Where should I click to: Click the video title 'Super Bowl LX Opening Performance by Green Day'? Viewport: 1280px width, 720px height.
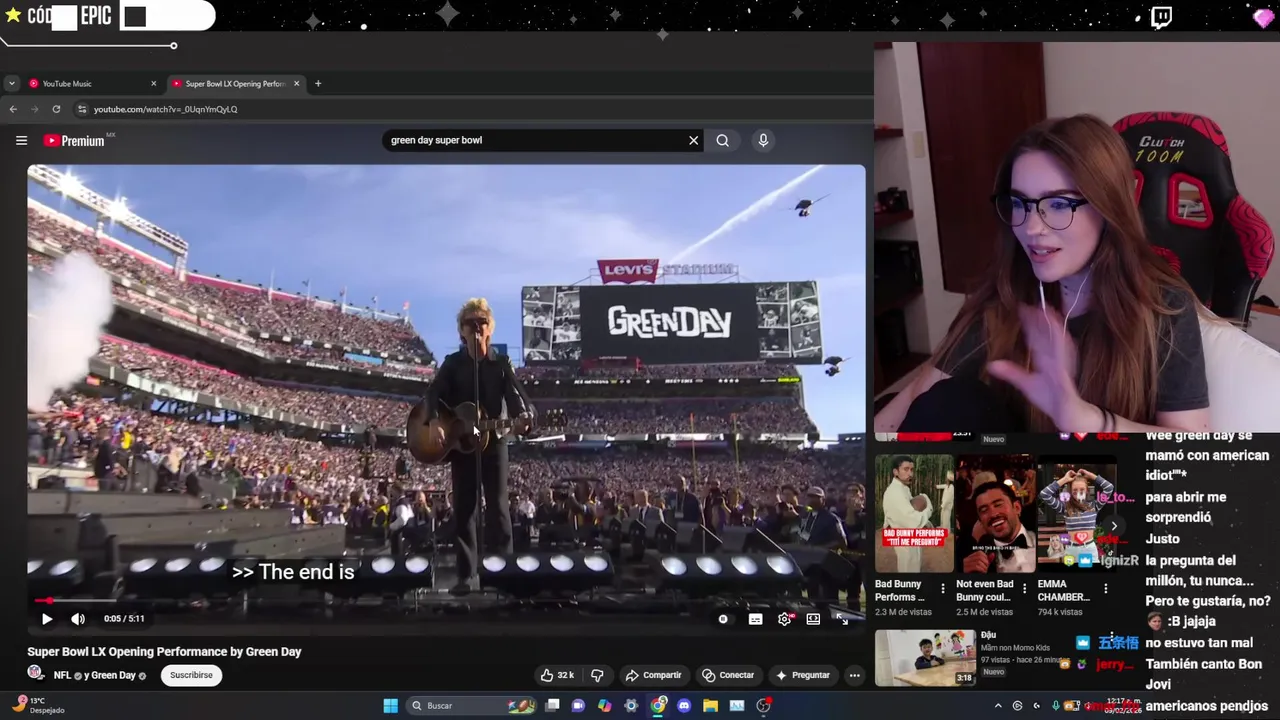pyautogui.click(x=164, y=652)
